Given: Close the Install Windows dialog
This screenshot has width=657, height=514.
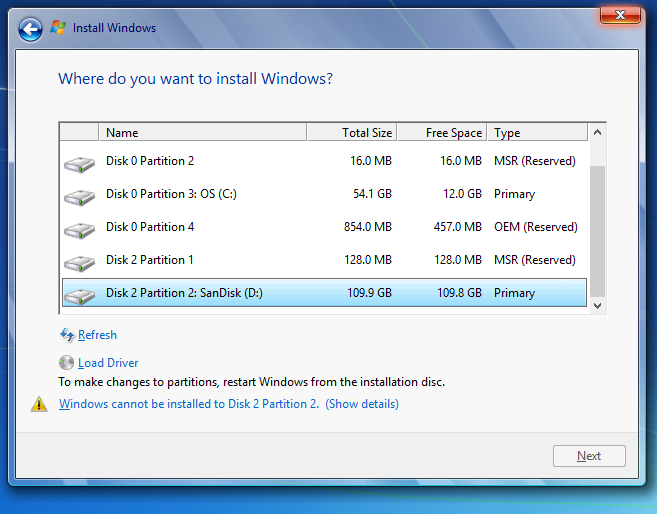Looking at the screenshot, I should coord(620,15).
